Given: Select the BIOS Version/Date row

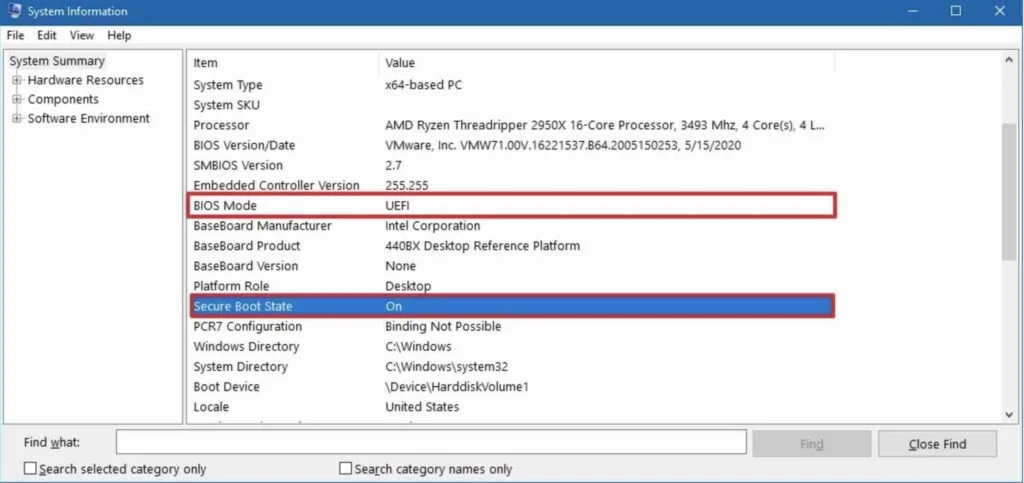Looking at the screenshot, I should click(x=513, y=146).
